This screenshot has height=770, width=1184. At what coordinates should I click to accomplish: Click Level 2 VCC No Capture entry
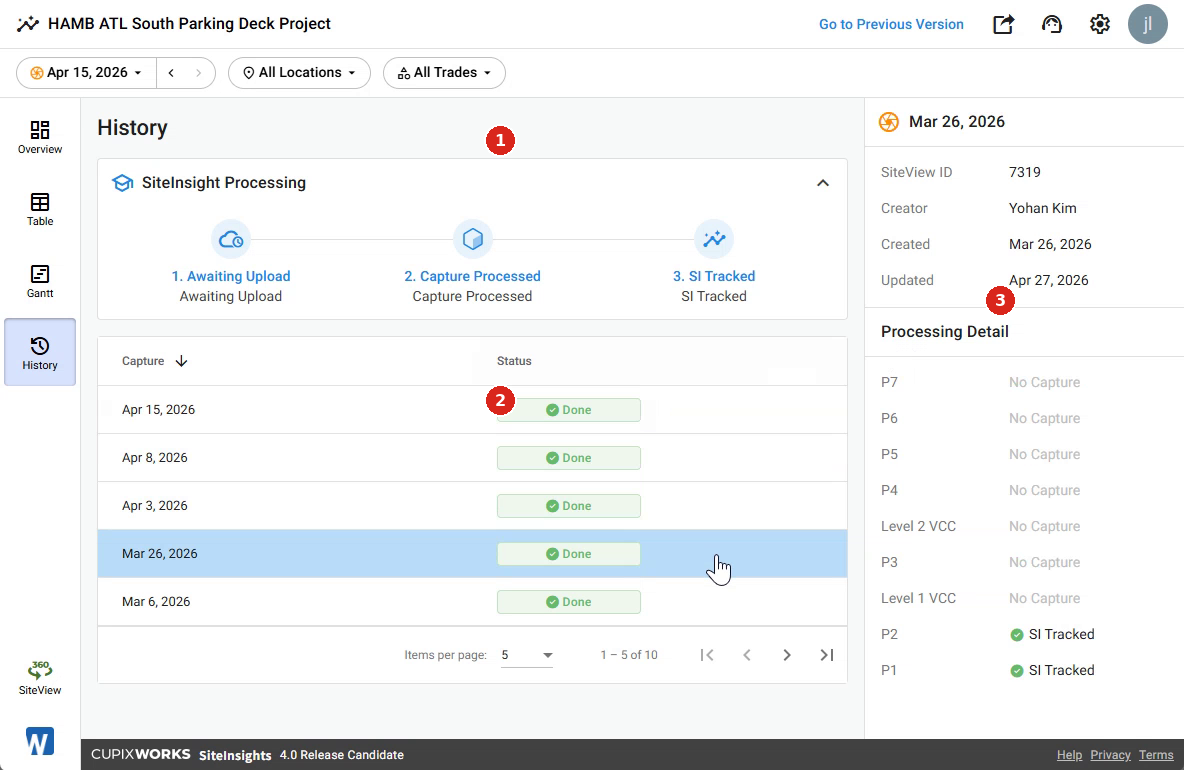click(x=1044, y=526)
